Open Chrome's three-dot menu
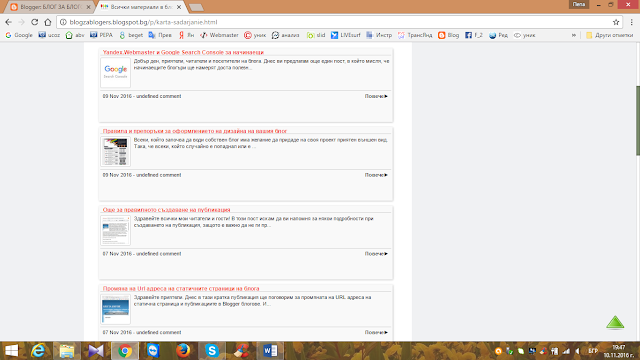Image resolution: width=640 pixels, height=360 pixels. [631, 22]
